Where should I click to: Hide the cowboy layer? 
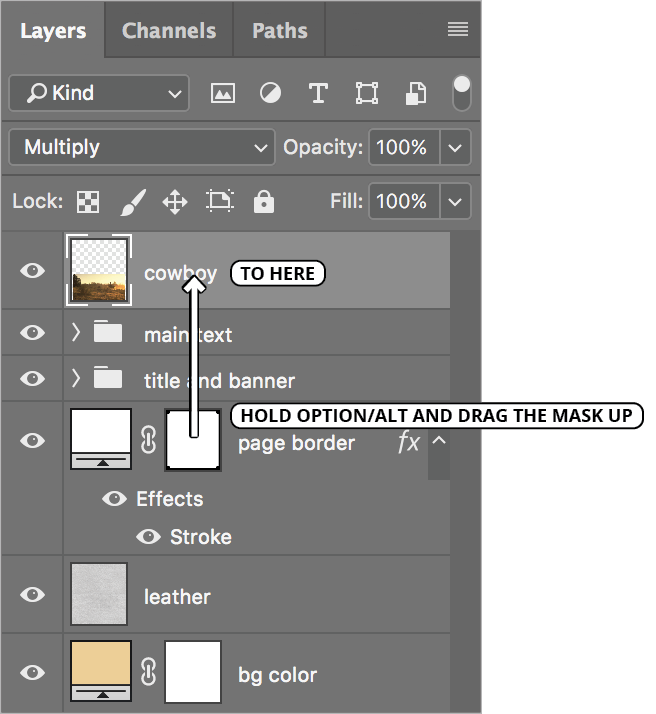click(x=32, y=270)
